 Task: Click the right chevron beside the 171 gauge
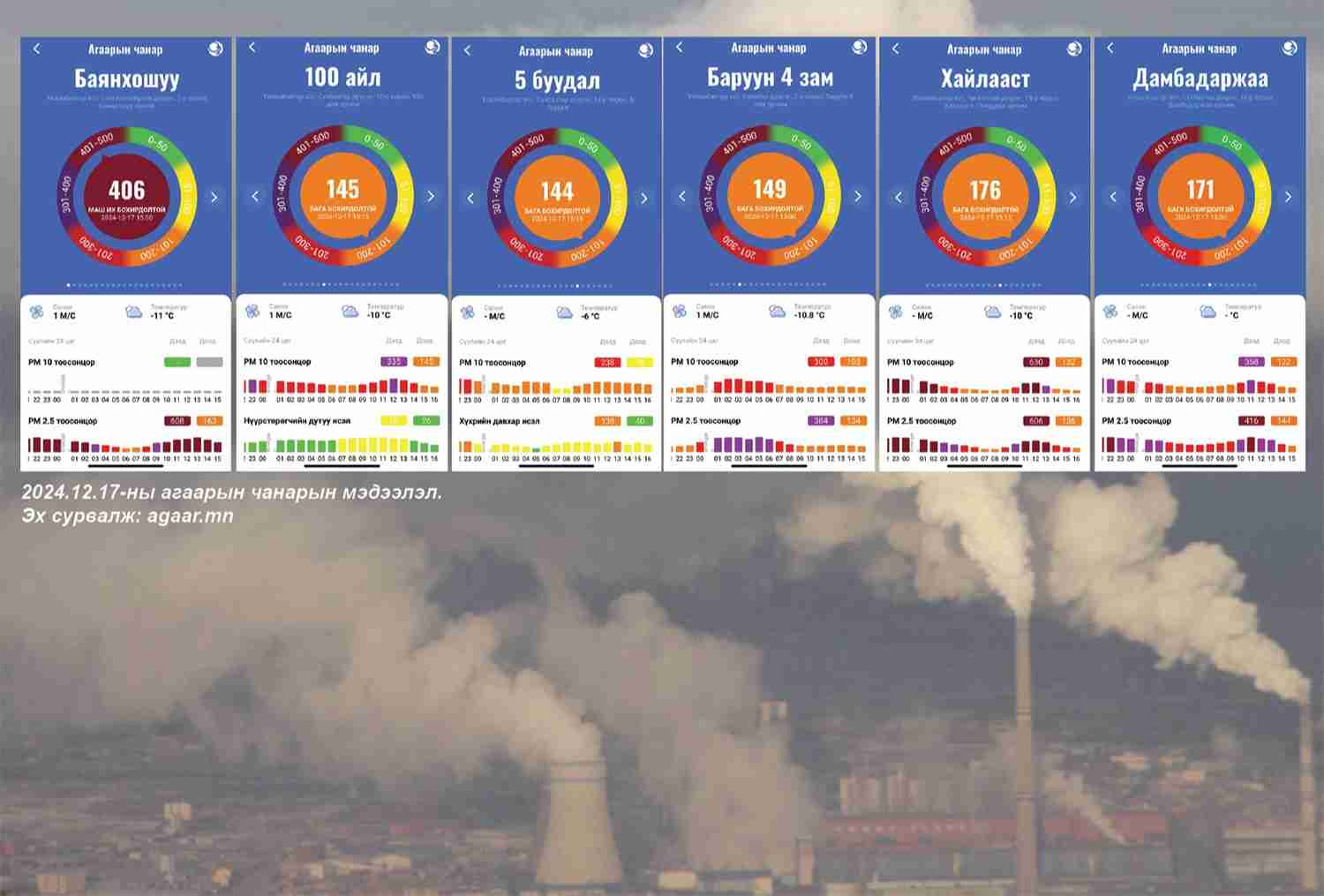(1288, 196)
